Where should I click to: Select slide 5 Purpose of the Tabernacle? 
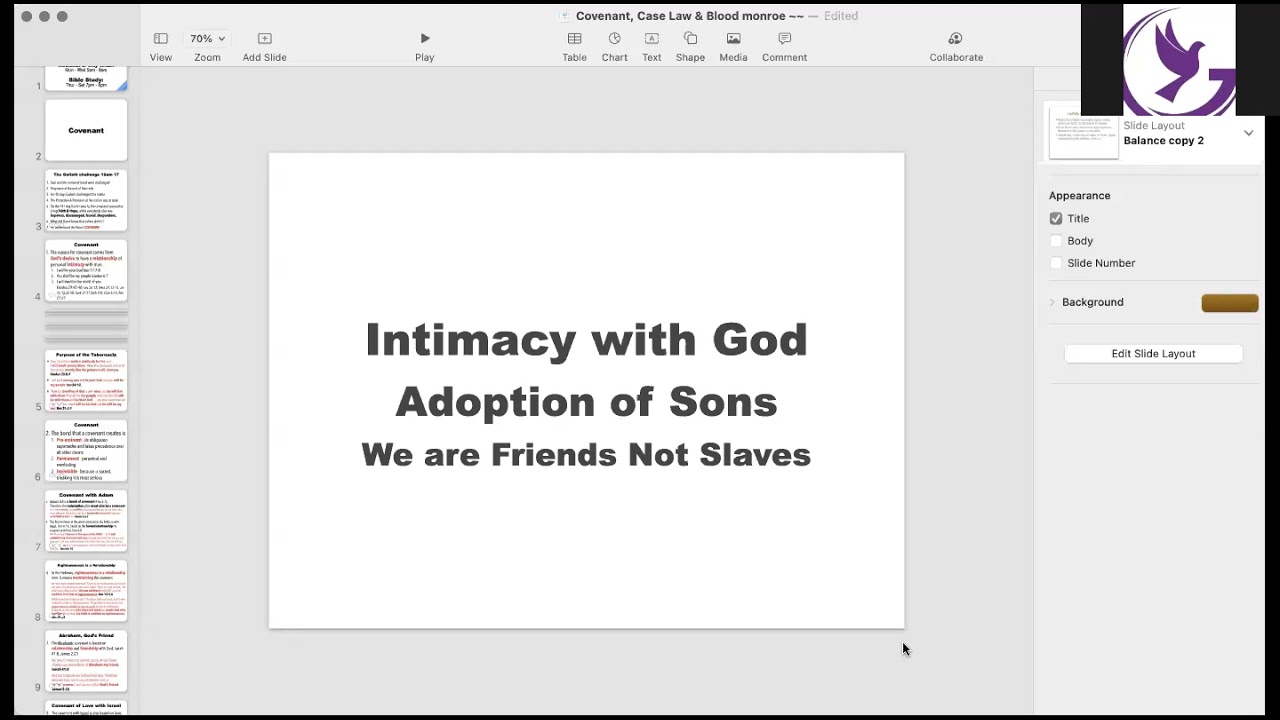(86, 380)
